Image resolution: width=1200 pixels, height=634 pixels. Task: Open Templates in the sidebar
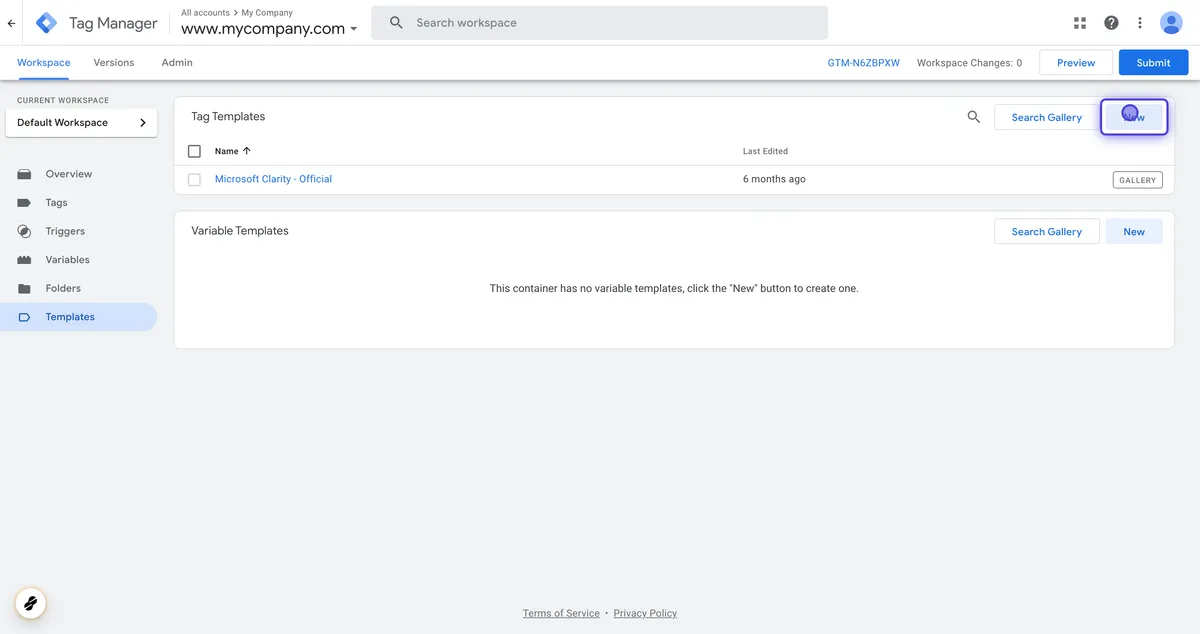coord(79,317)
